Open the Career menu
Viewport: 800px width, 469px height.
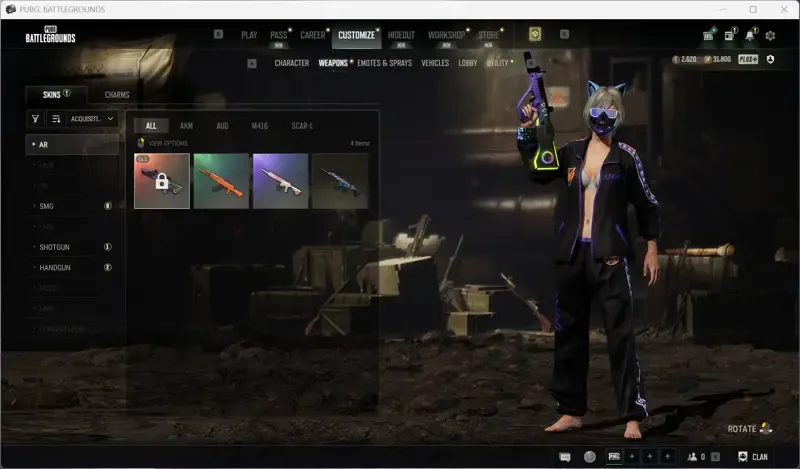coord(312,35)
